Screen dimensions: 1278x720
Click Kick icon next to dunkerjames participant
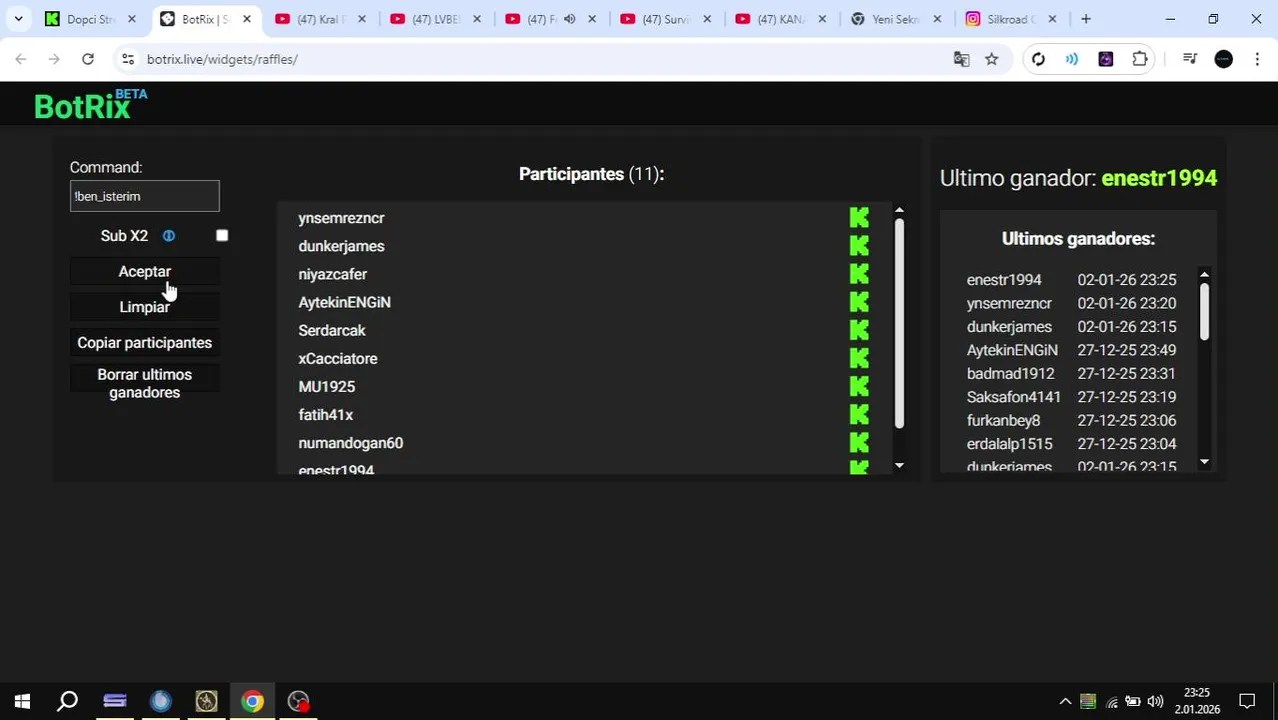coord(859,246)
